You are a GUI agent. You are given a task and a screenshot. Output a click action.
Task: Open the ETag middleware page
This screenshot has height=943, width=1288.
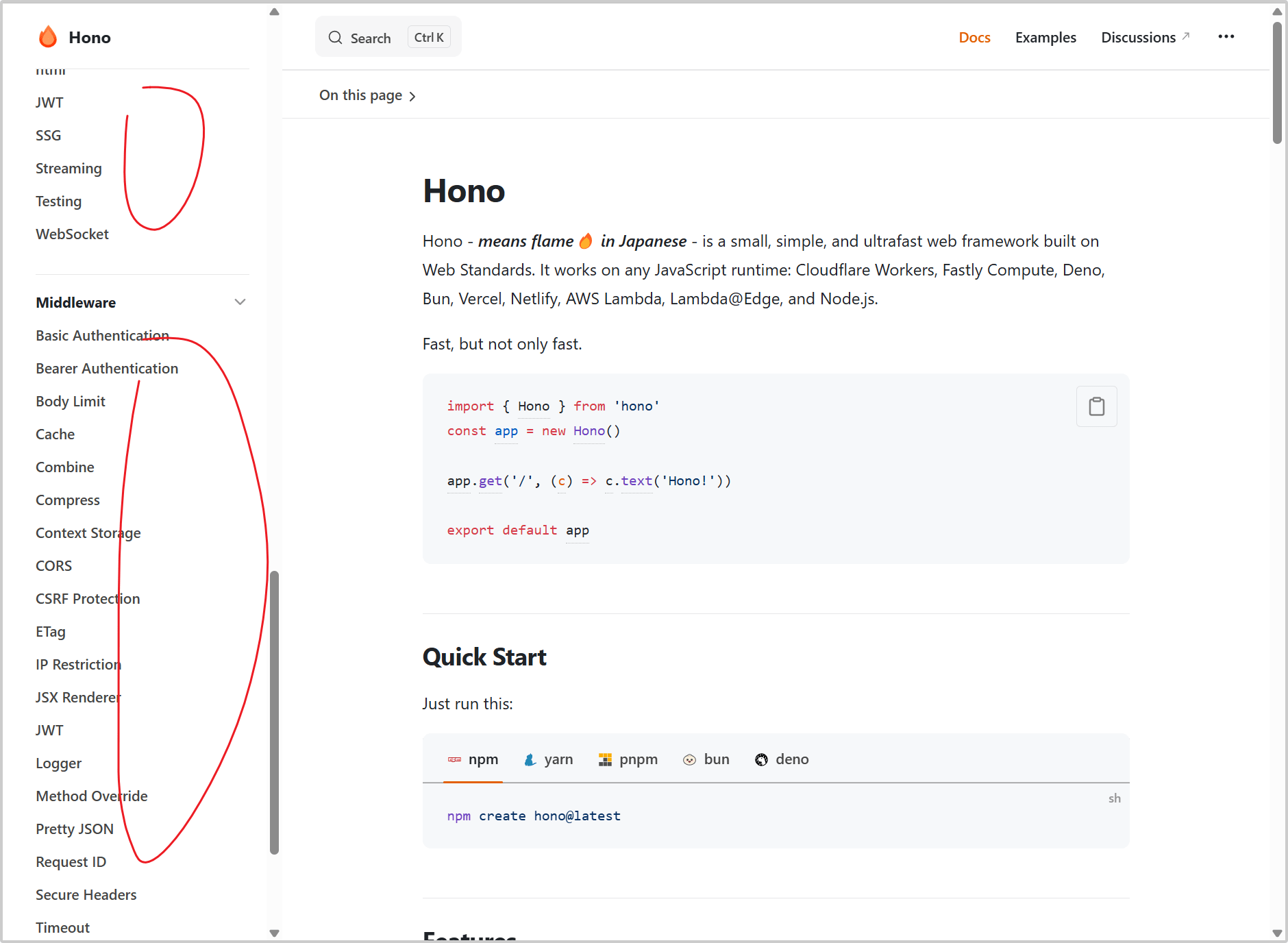51,632
